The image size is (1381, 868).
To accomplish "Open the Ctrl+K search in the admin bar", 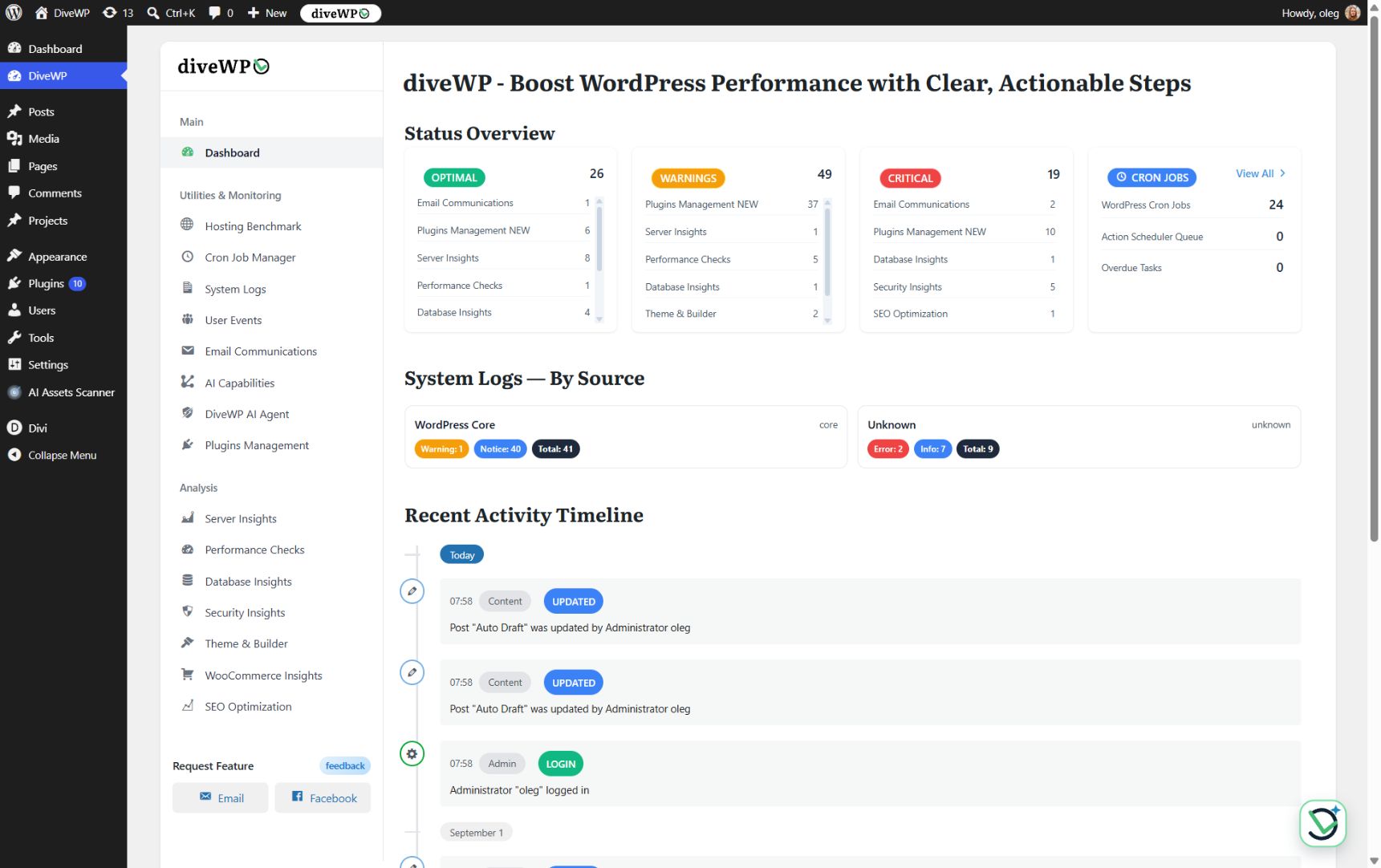I will pos(171,13).
